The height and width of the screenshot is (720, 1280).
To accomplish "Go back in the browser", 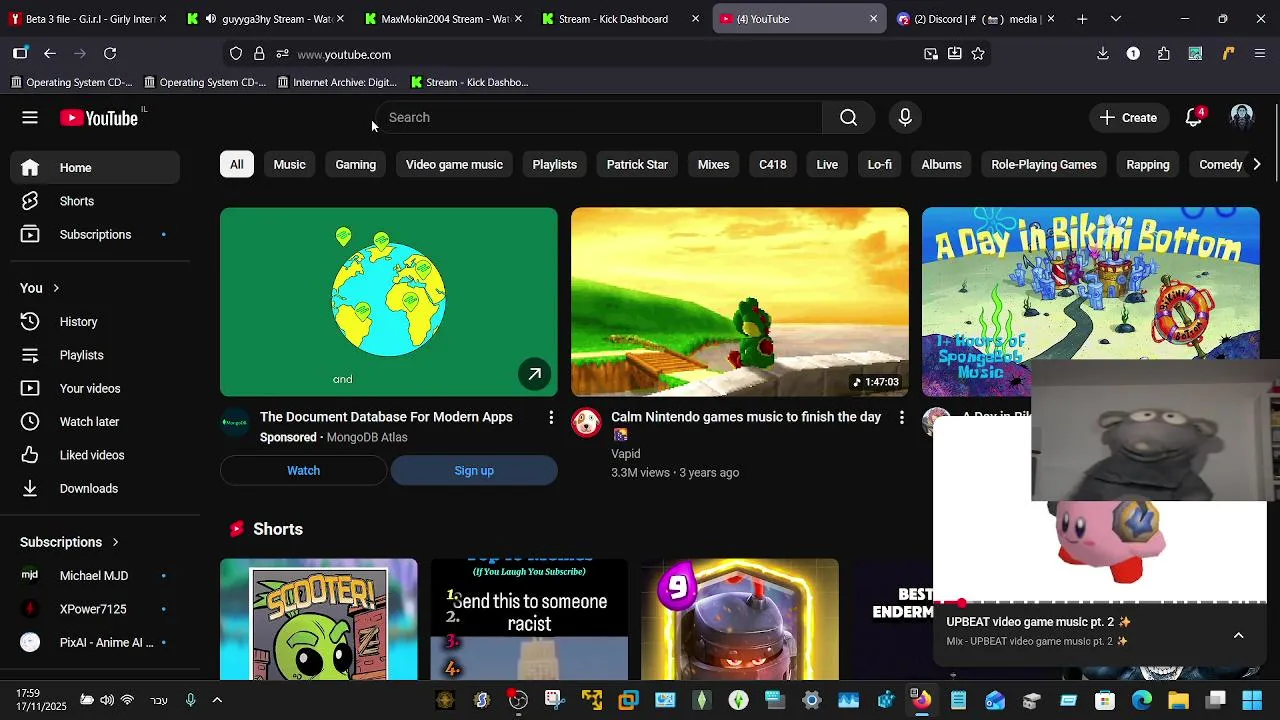I will tap(50, 54).
